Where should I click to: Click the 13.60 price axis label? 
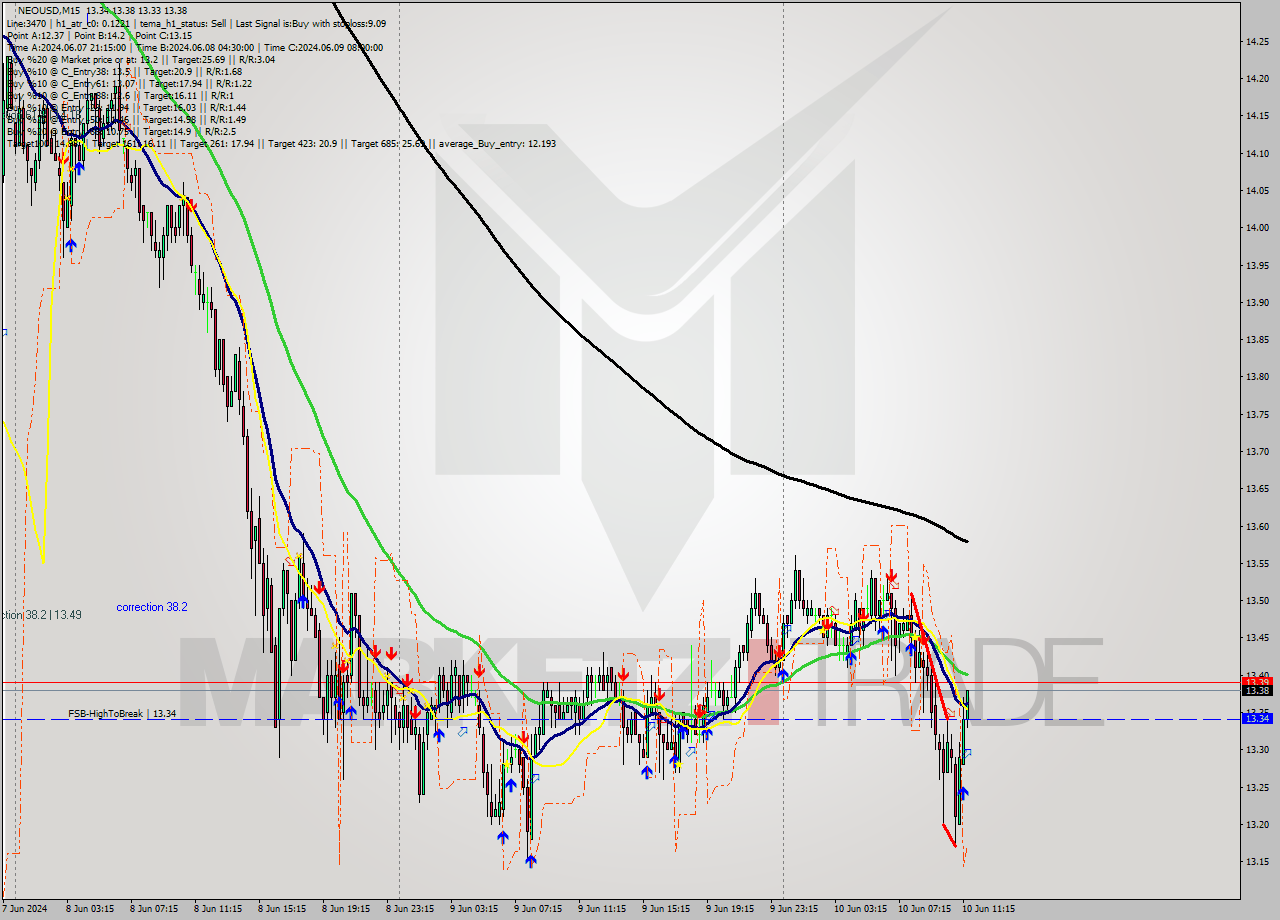(1257, 526)
